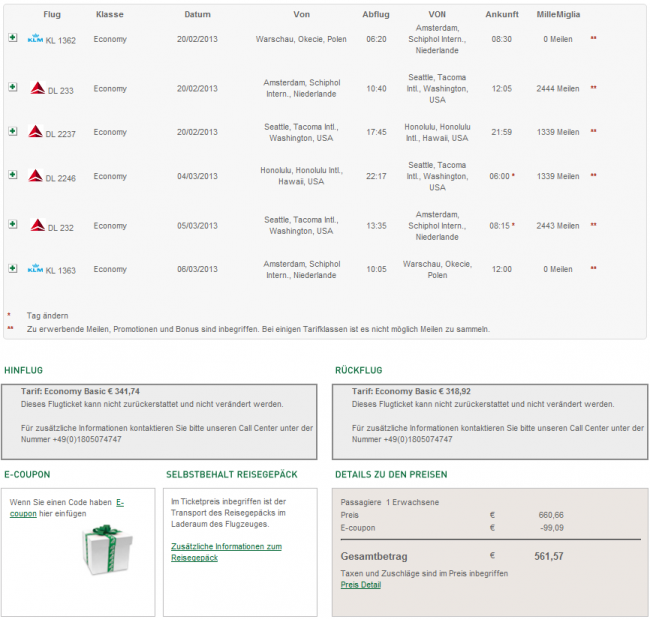Click the gift box image
The height and width of the screenshot is (619, 650).
(x=98, y=552)
